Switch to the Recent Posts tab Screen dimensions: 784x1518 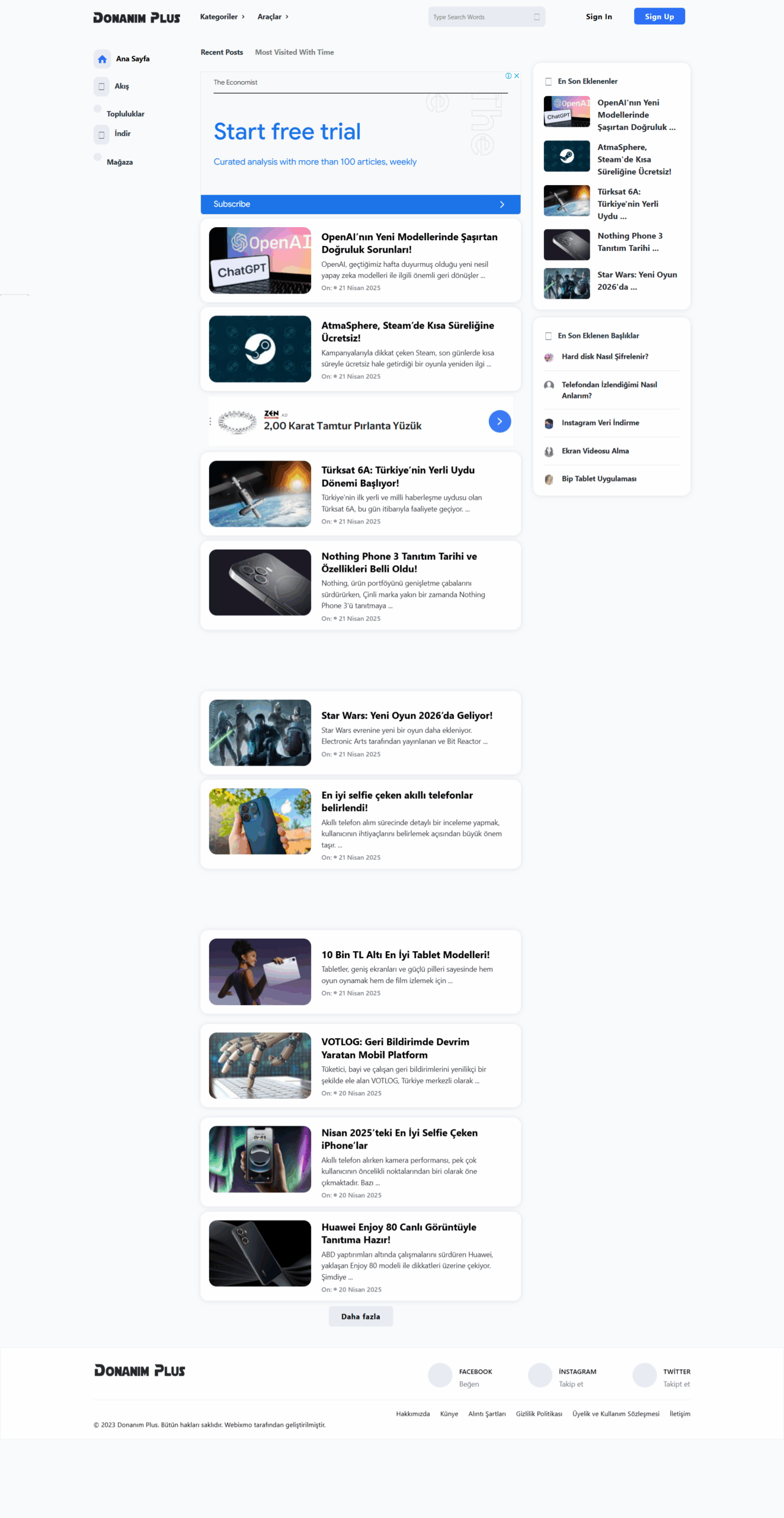(x=222, y=52)
